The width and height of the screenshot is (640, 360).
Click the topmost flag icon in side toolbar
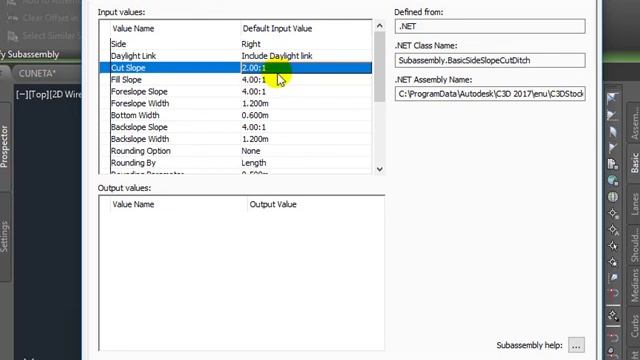pos(612,98)
